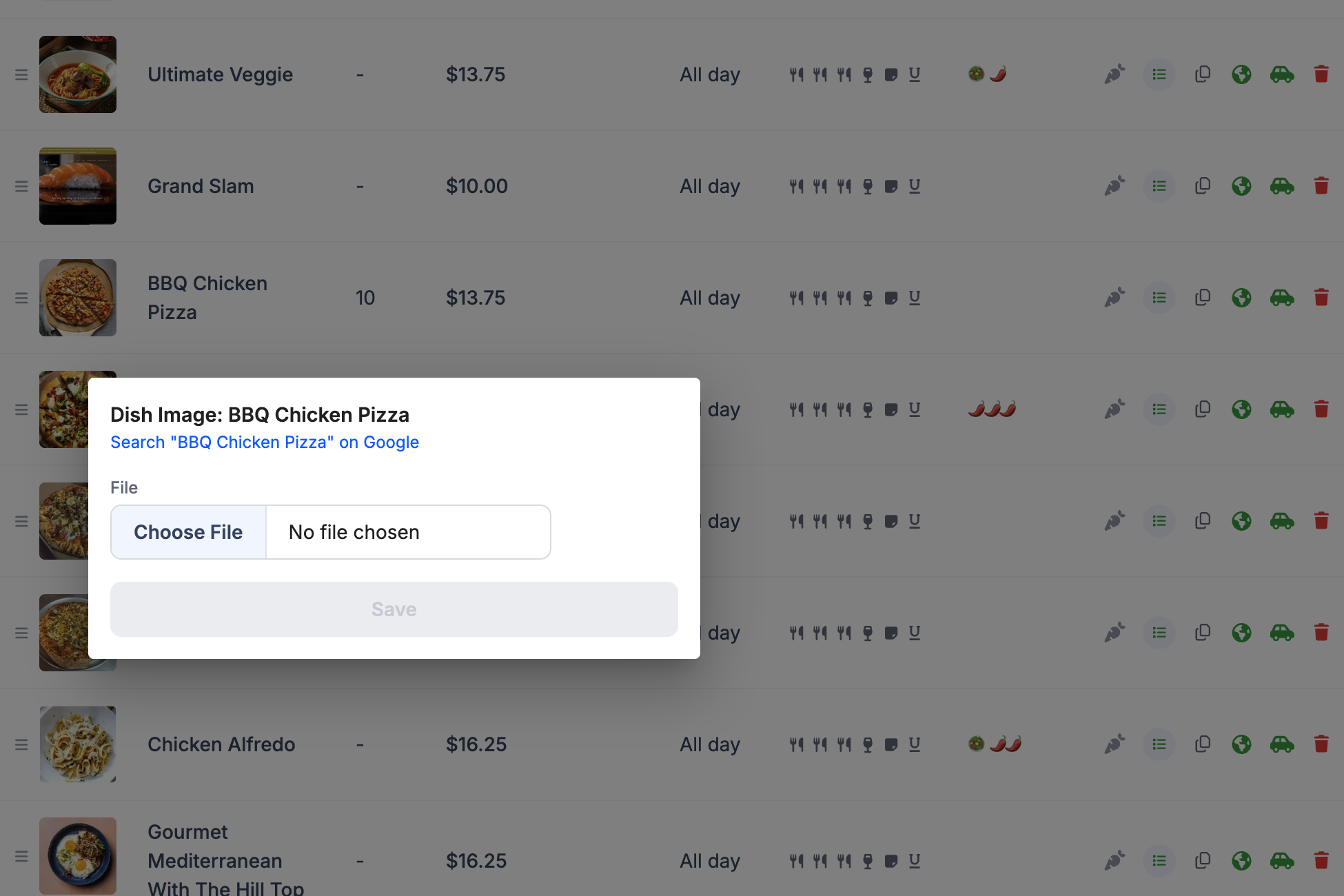The image size is (1344, 896).
Task: Toggle the globe icon for Ultimate Veggie
Action: (1241, 74)
